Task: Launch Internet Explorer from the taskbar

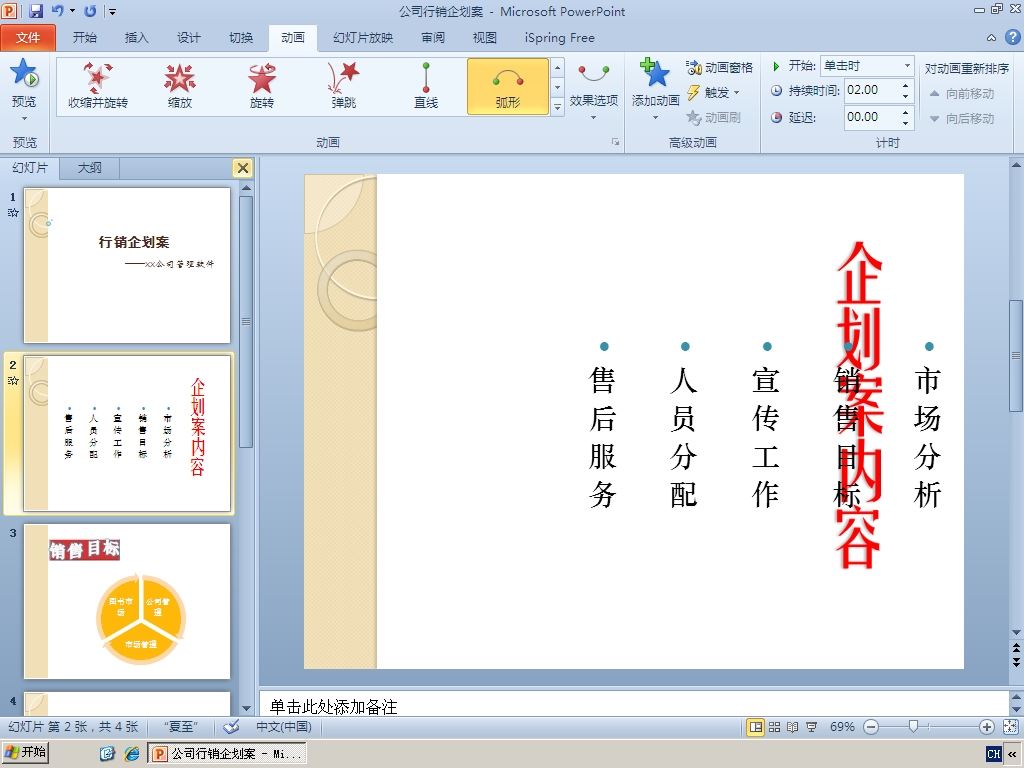Action: 132,754
